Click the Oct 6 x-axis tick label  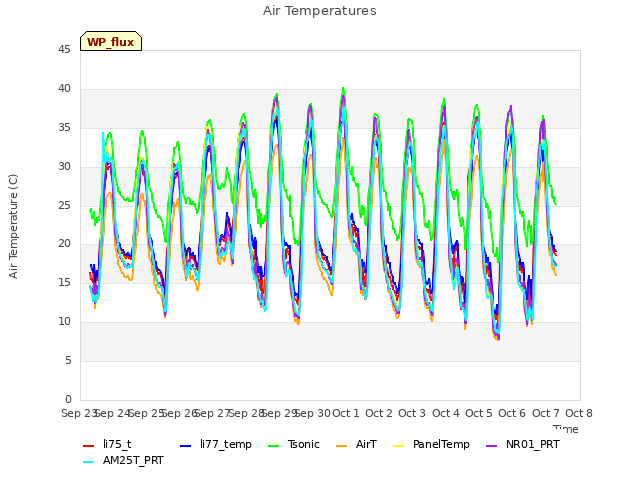512,413
